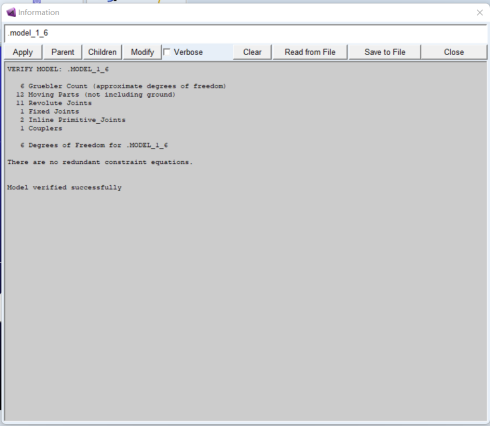Select the 'Gruebler Count' line

(123, 86)
